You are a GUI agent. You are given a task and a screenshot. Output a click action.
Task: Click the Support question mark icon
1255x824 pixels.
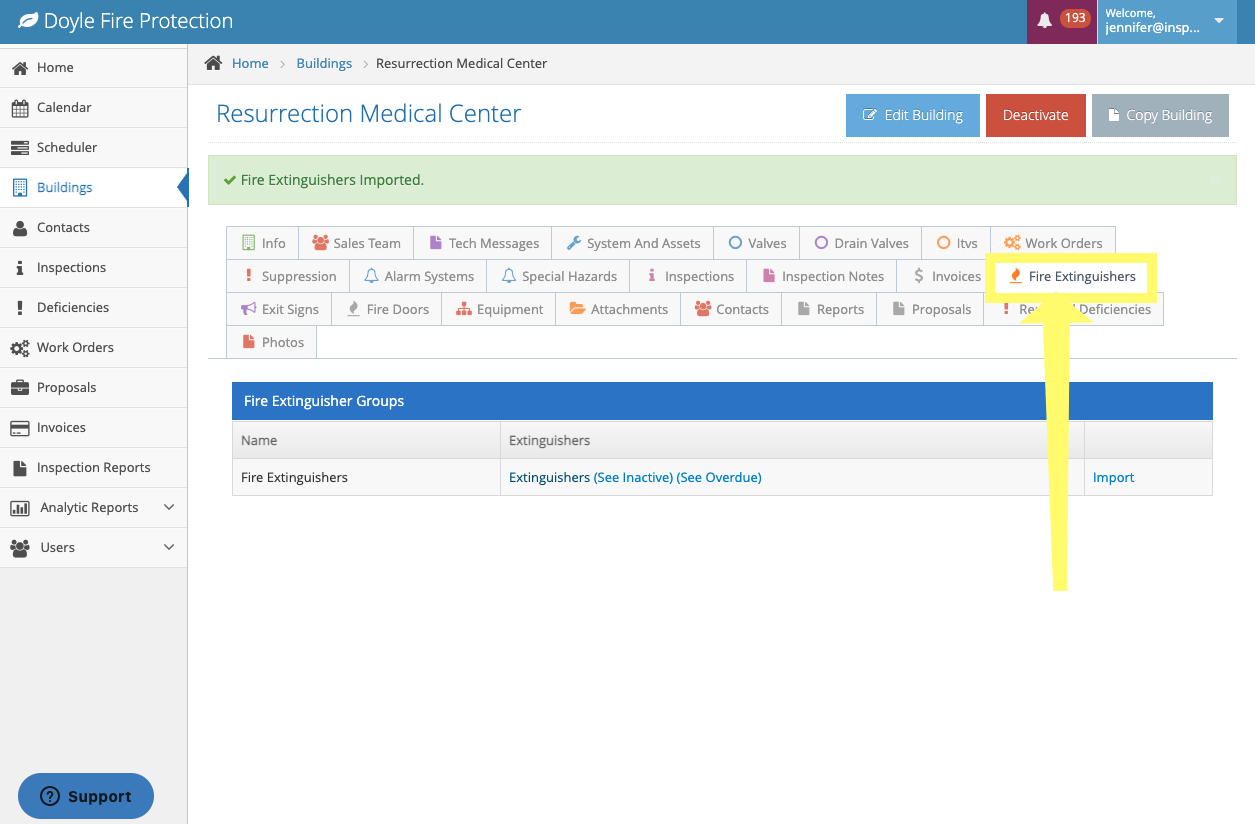click(x=50, y=796)
